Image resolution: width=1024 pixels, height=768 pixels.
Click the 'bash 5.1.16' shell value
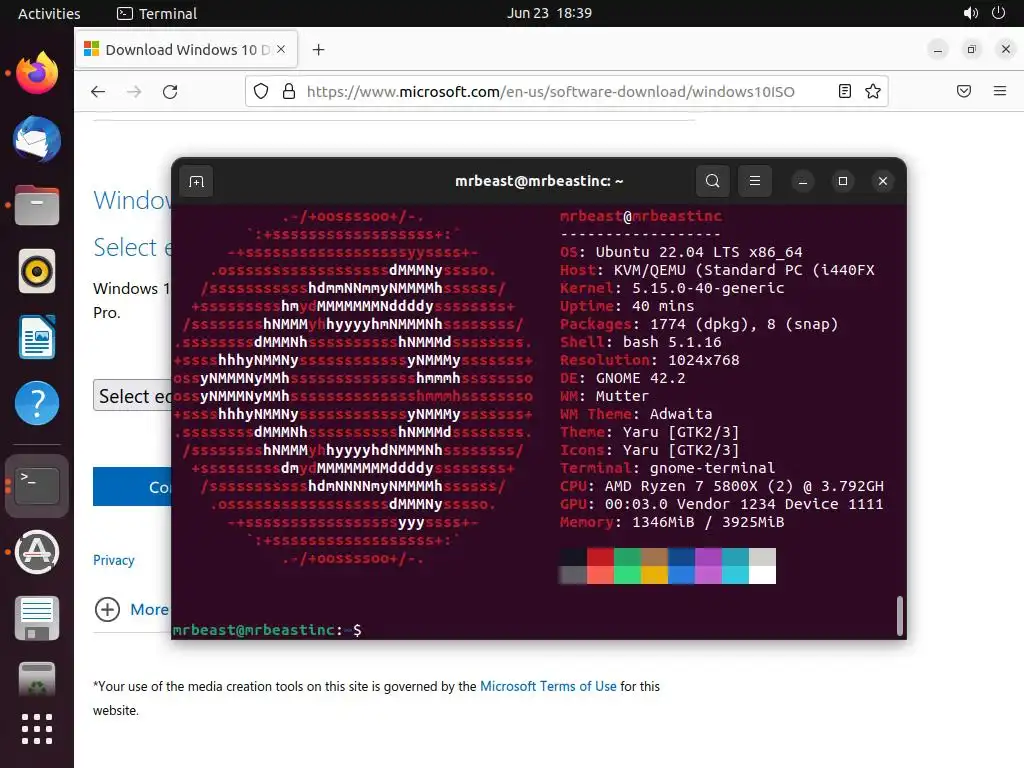(x=672, y=342)
